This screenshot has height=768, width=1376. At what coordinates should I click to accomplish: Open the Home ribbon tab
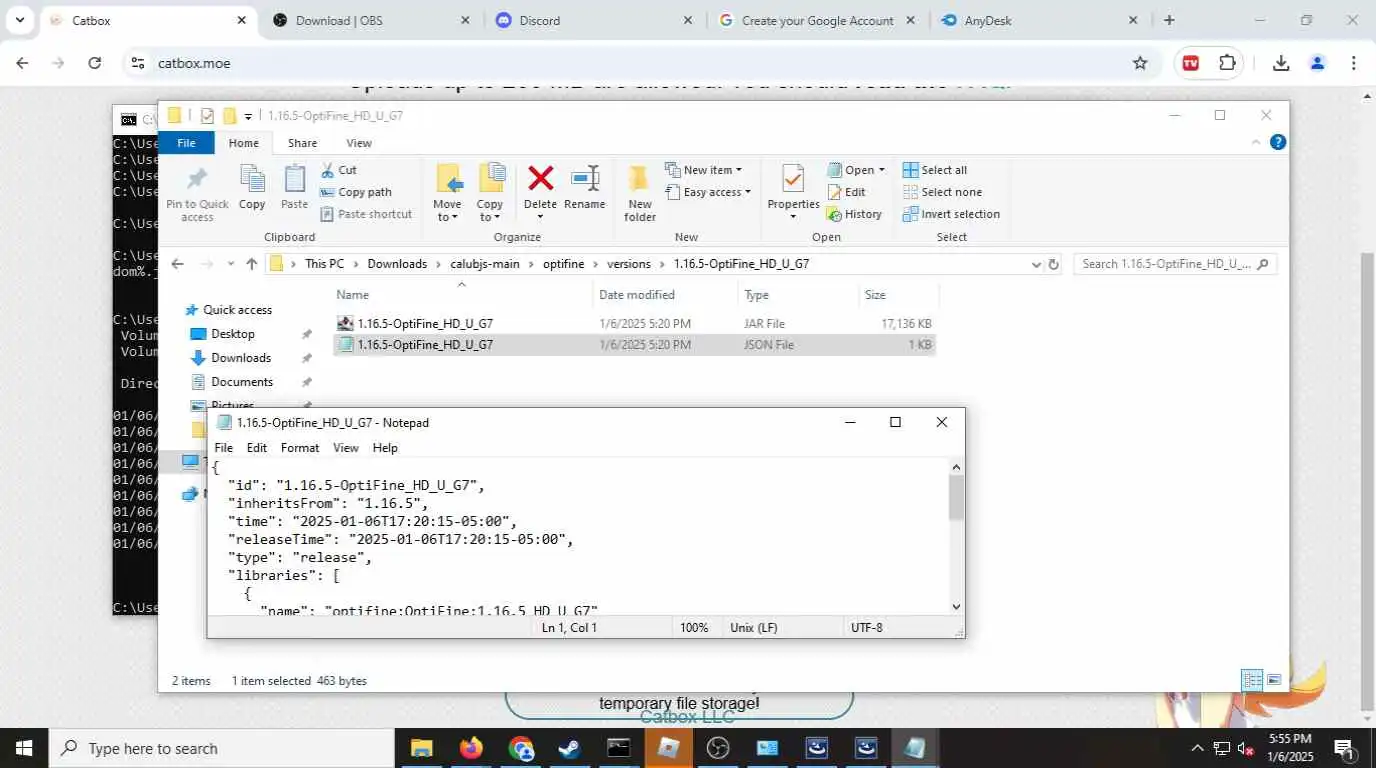click(243, 143)
